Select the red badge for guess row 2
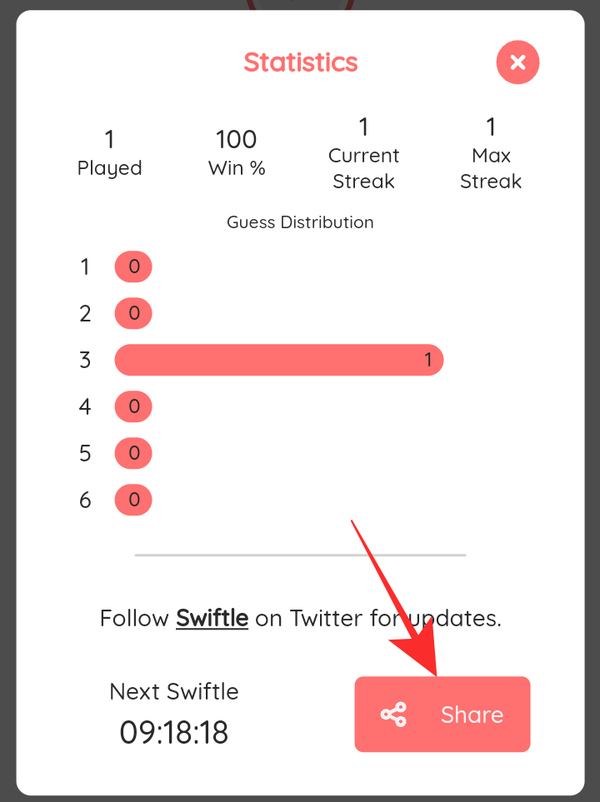The height and width of the screenshot is (802, 600). [133, 313]
